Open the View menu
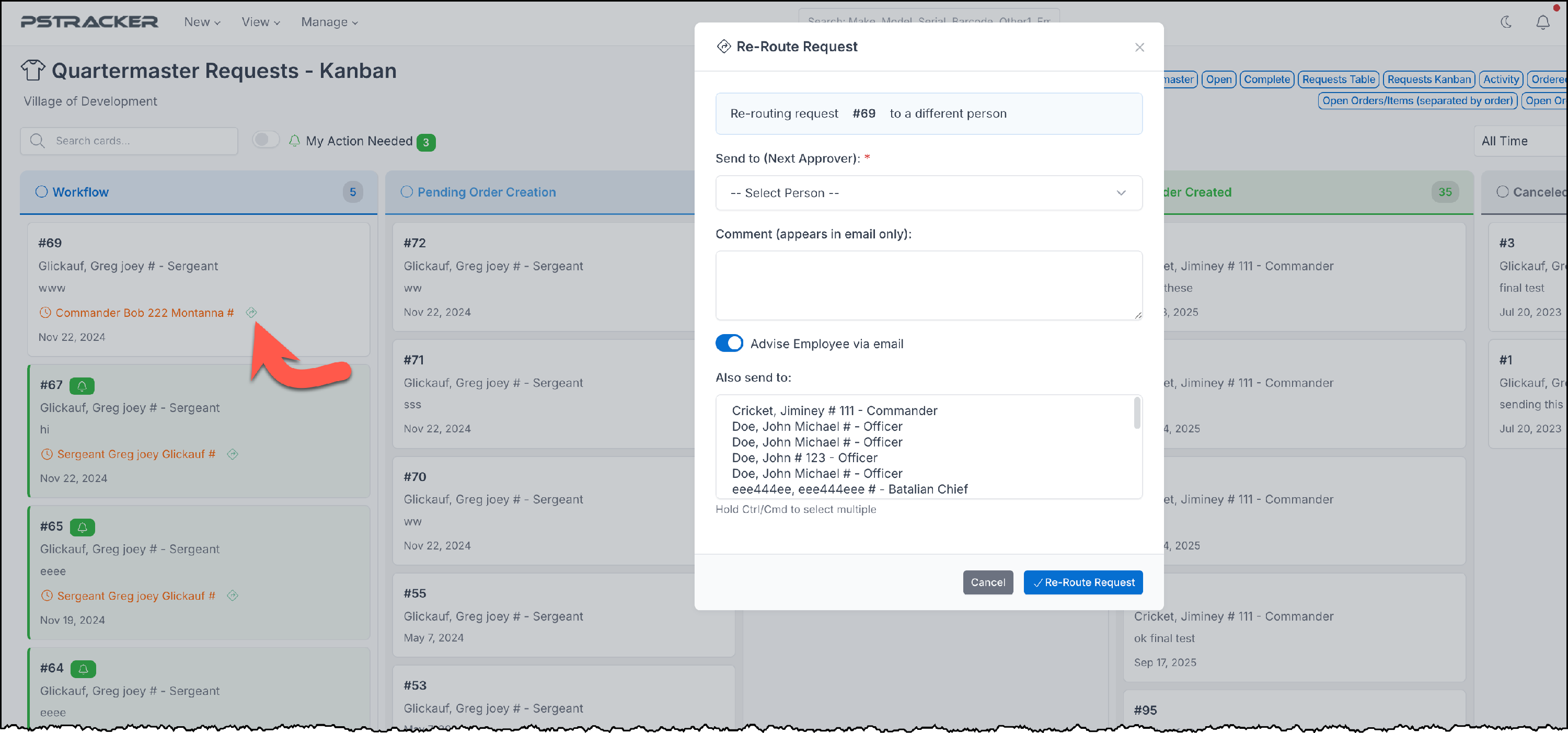The width and height of the screenshot is (1568, 733). point(260,22)
